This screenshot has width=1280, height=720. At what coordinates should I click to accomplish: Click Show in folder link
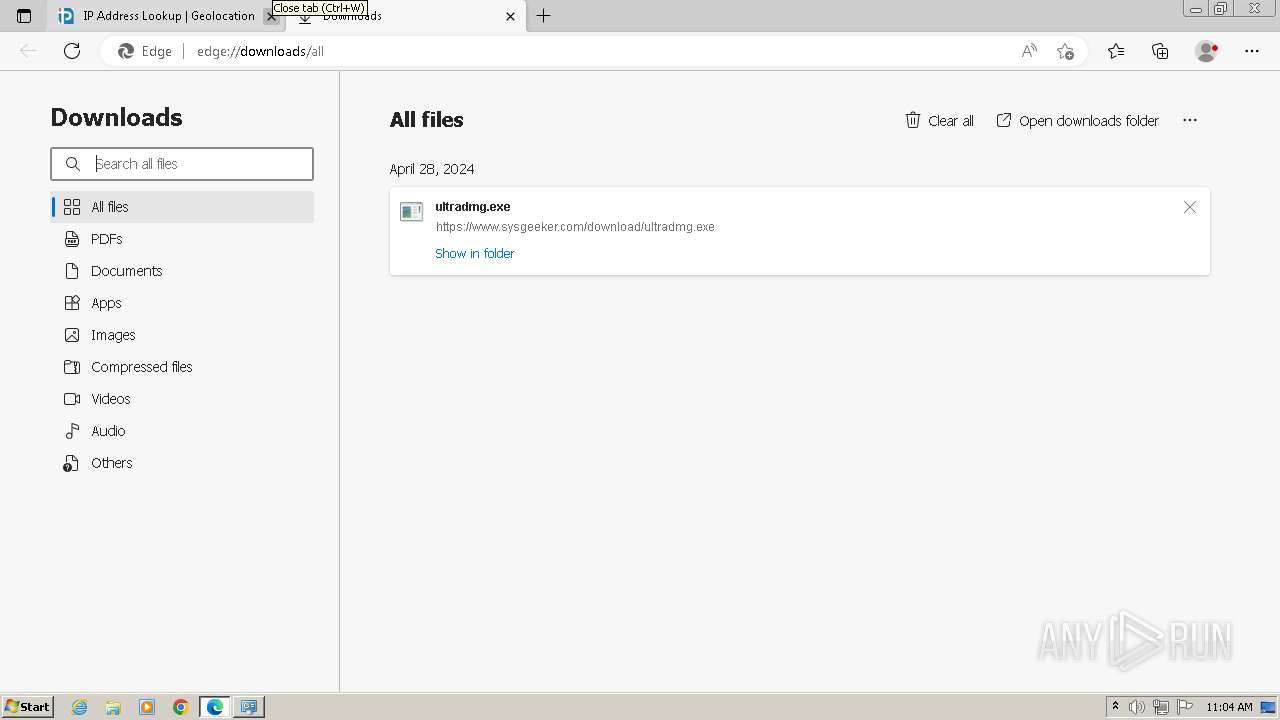coord(474,254)
